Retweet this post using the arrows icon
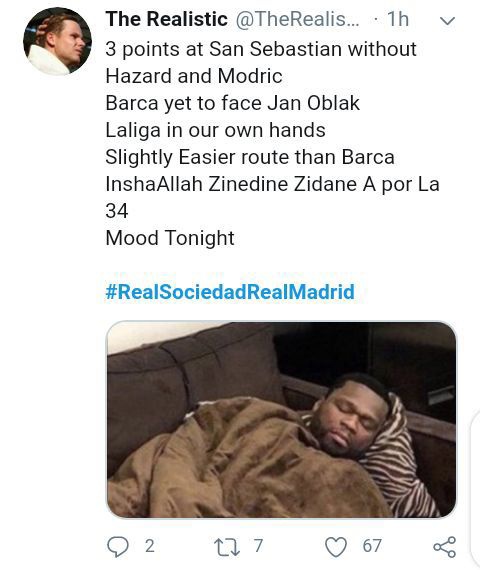 [227, 547]
